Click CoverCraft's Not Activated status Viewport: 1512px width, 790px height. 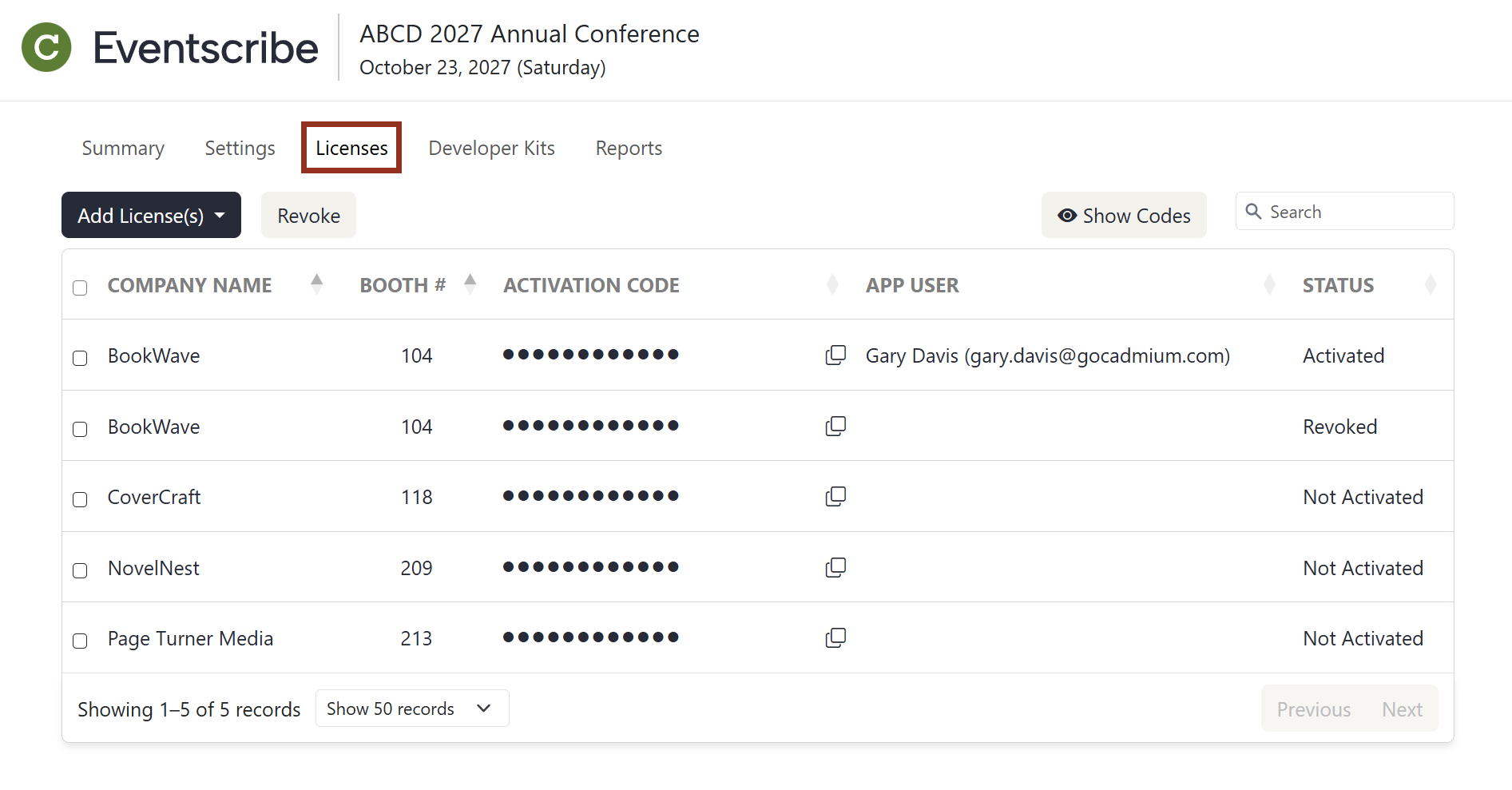(x=1363, y=497)
